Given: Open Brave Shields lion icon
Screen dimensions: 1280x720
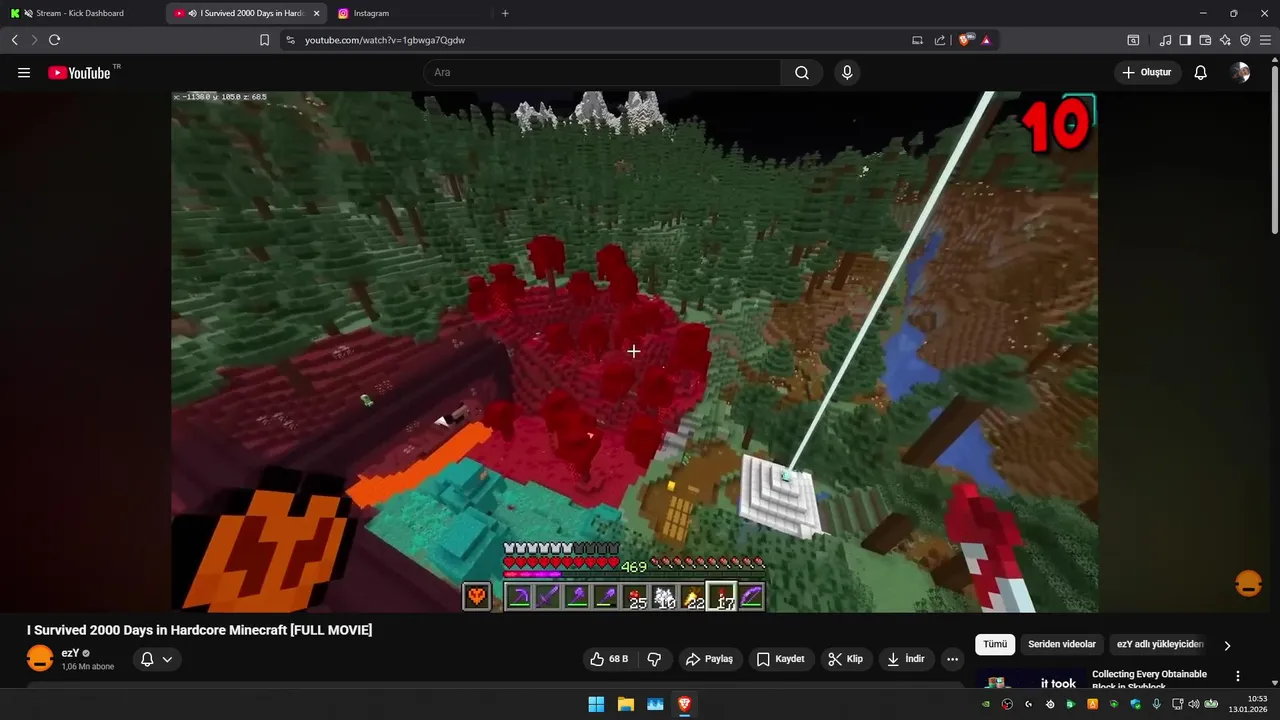Looking at the screenshot, I should pos(965,40).
